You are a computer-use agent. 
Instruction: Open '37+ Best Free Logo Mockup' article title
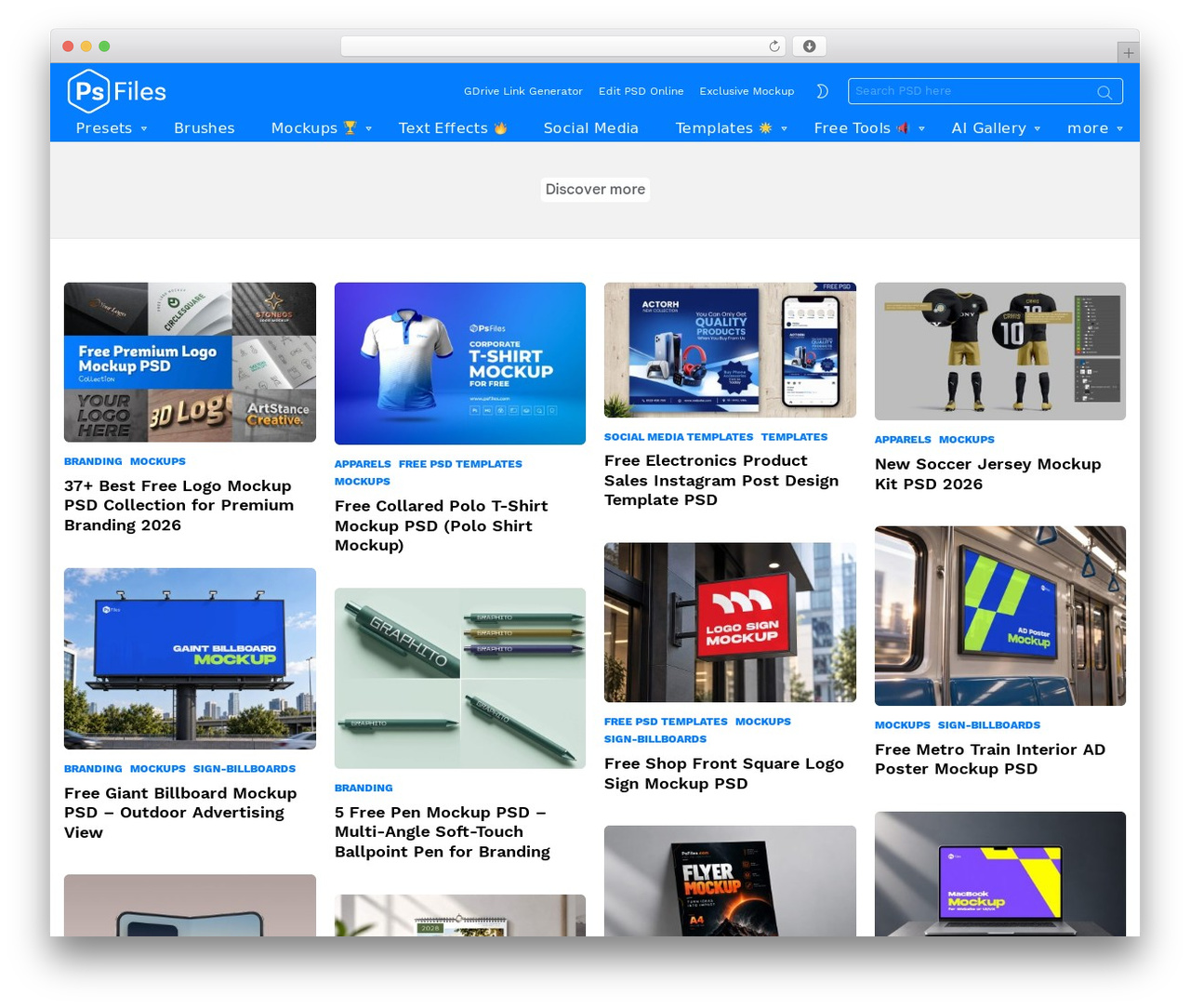pyautogui.click(x=178, y=506)
